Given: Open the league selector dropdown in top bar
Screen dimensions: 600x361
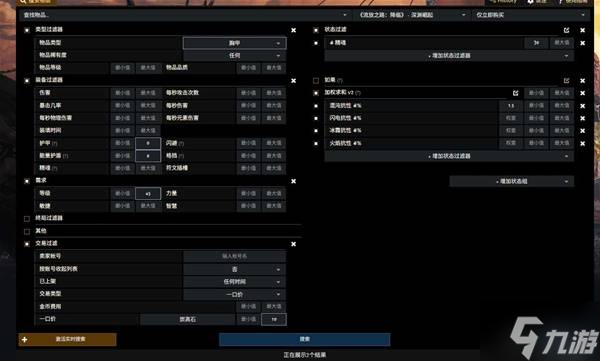Looking at the screenshot, I should tap(412, 15).
